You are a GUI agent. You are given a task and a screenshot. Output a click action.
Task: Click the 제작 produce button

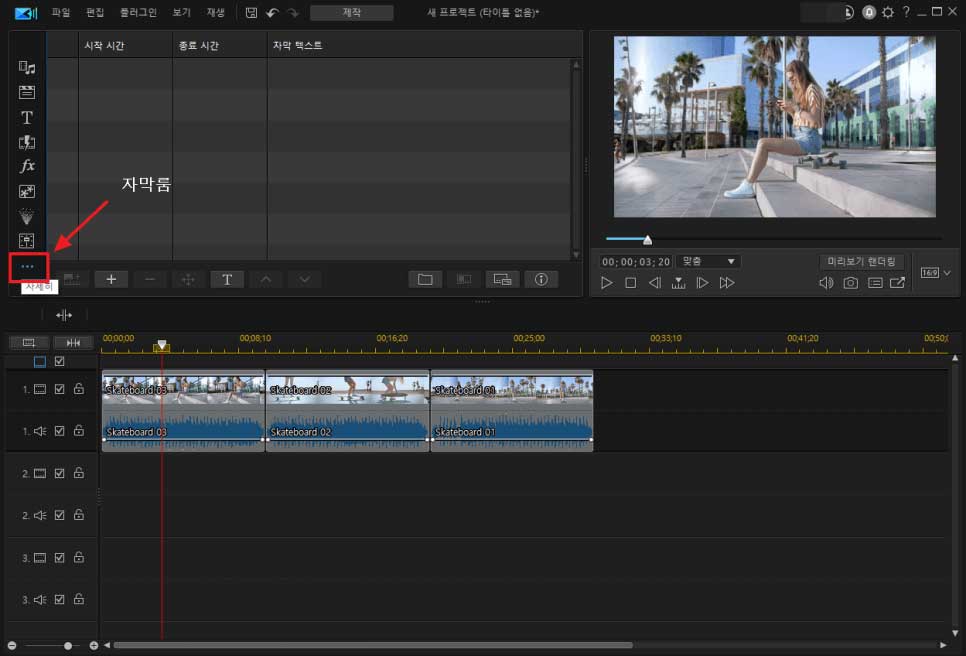pyautogui.click(x=352, y=12)
